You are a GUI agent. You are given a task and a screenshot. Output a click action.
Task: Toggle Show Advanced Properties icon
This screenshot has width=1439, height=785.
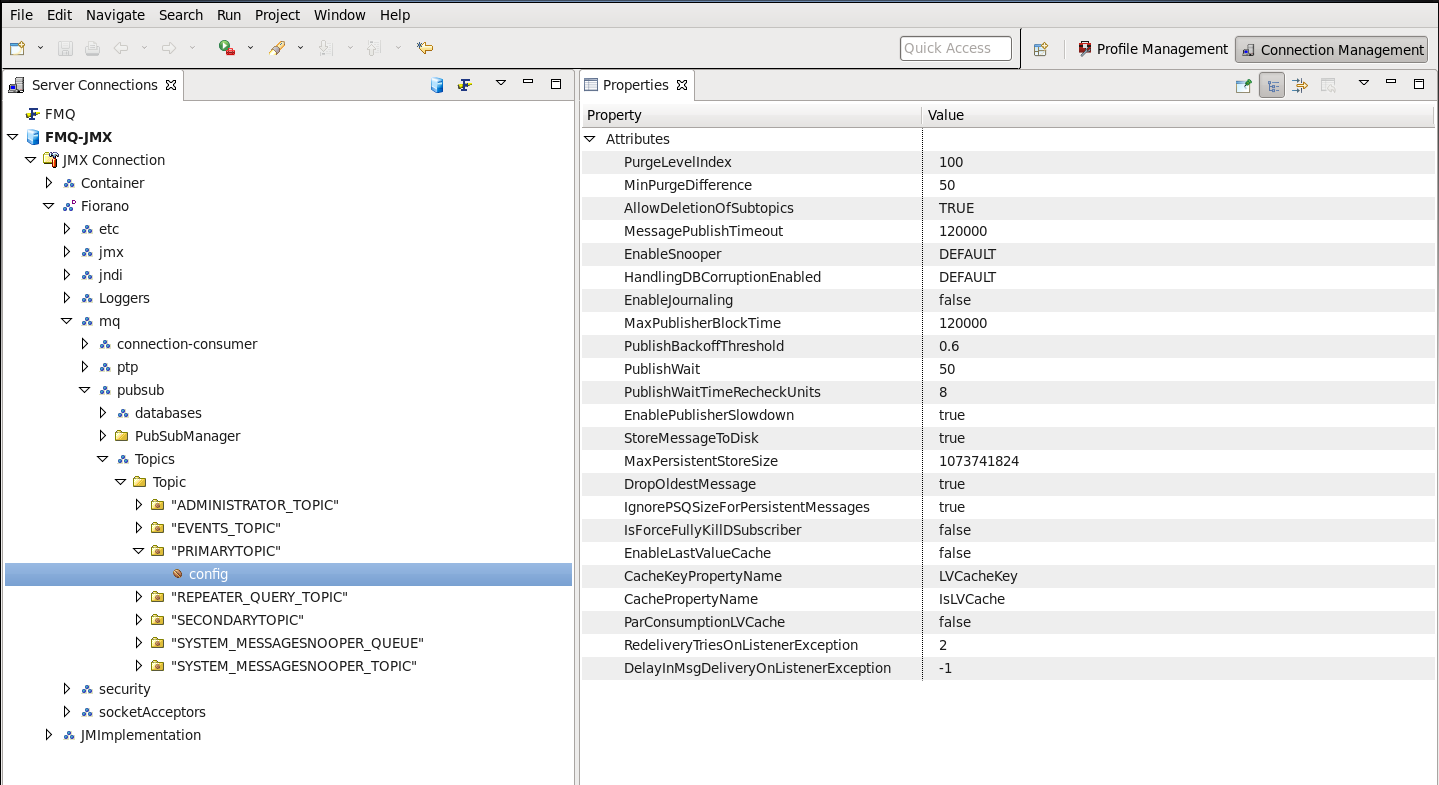coord(1300,86)
